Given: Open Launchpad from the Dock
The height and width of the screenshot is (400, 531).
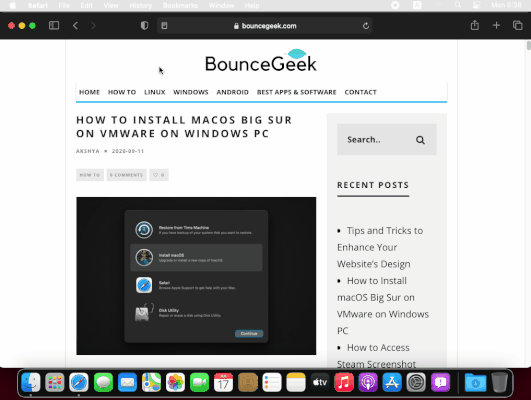Looking at the screenshot, I should 55,382.
